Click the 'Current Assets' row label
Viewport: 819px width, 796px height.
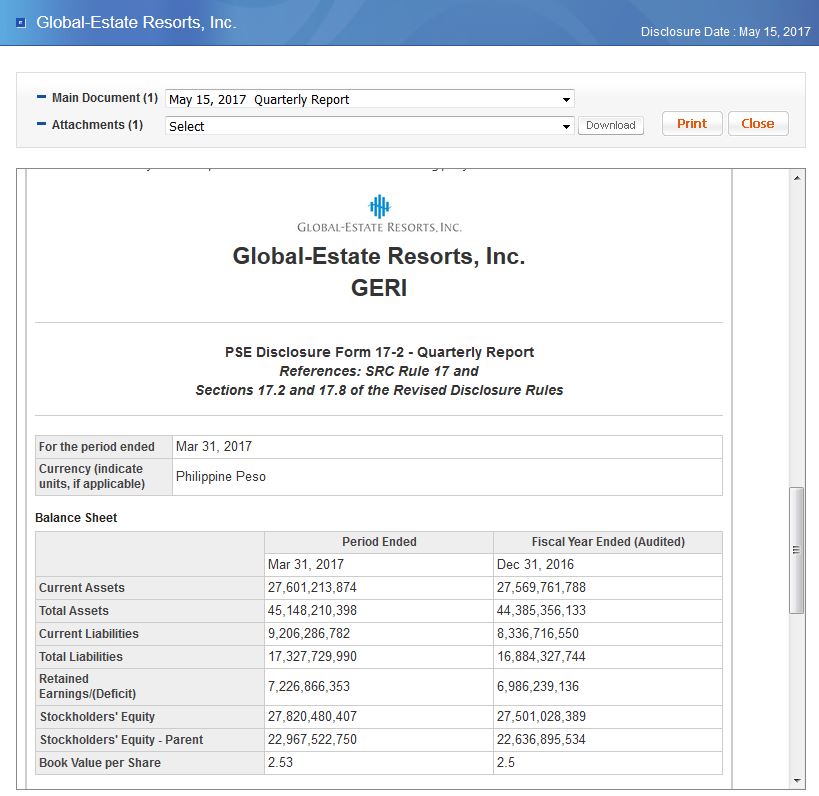pos(81,588)
